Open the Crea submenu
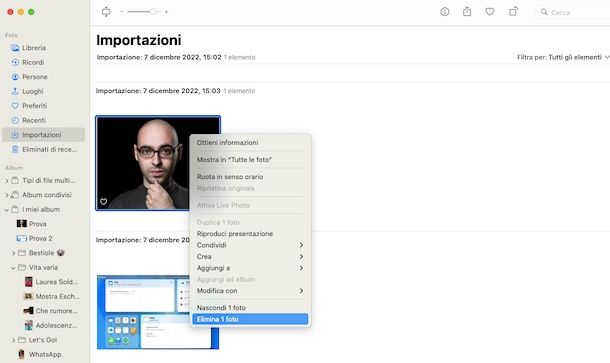The image size is (610, 363). [x=250, y=256]
